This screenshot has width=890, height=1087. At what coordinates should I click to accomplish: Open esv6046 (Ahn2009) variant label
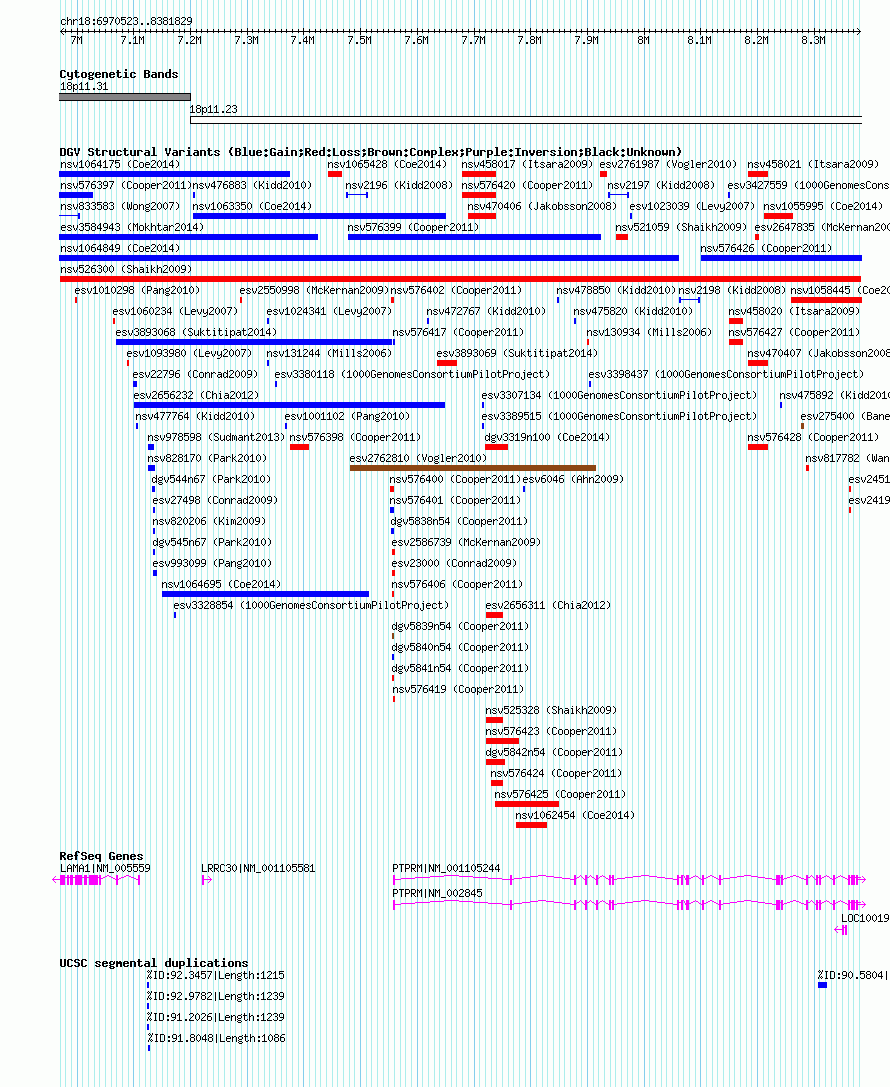(x=573, y=479)
